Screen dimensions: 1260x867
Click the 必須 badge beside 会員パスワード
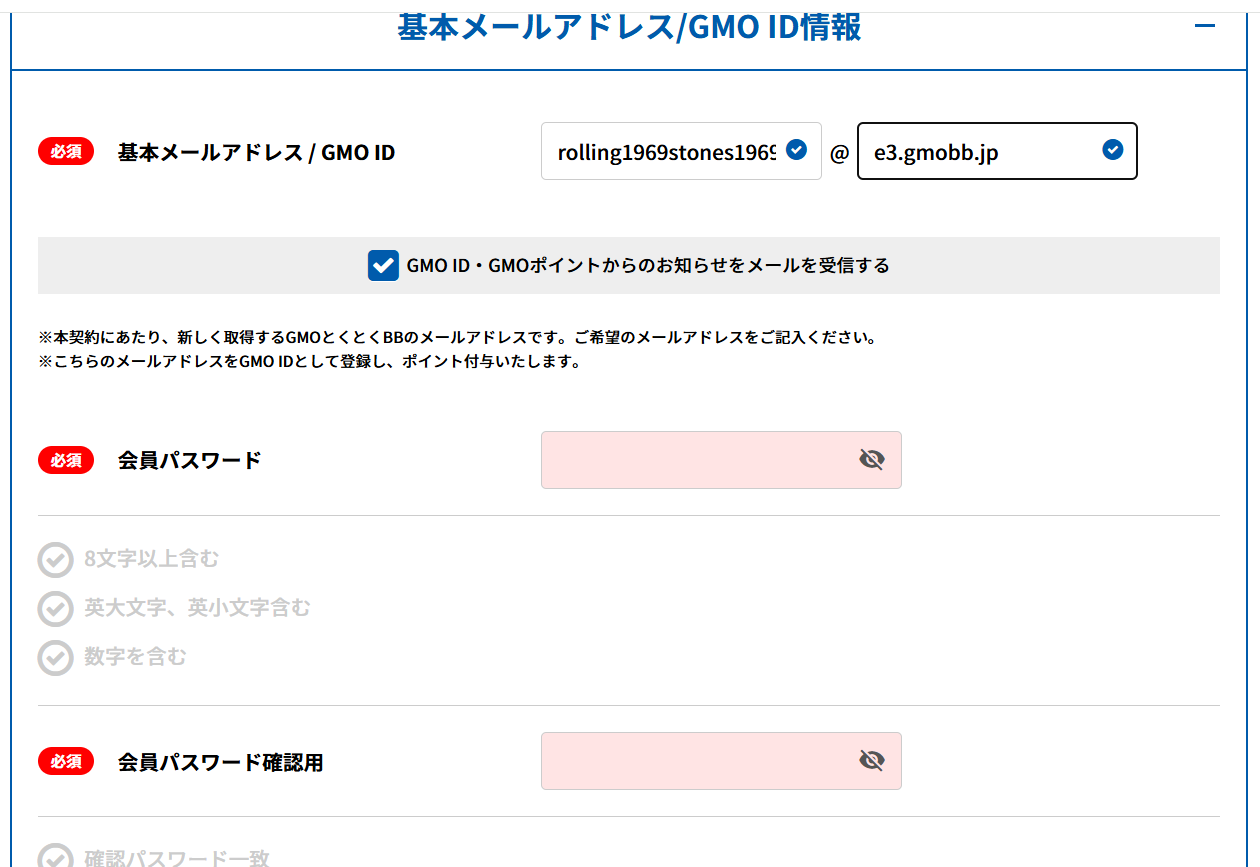[x=66, y=460]
